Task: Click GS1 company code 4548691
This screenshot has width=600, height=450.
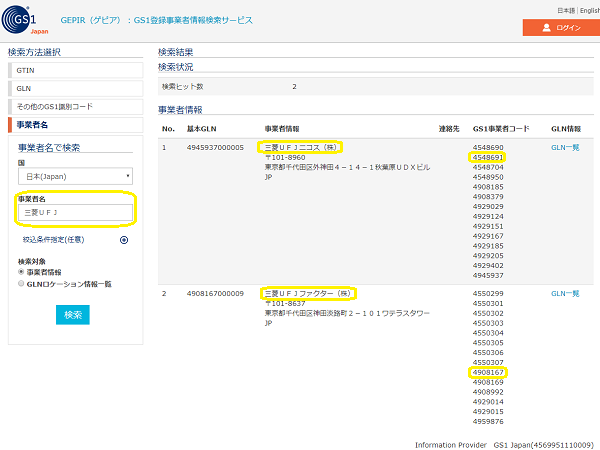Action: click(x=488, y=157)
